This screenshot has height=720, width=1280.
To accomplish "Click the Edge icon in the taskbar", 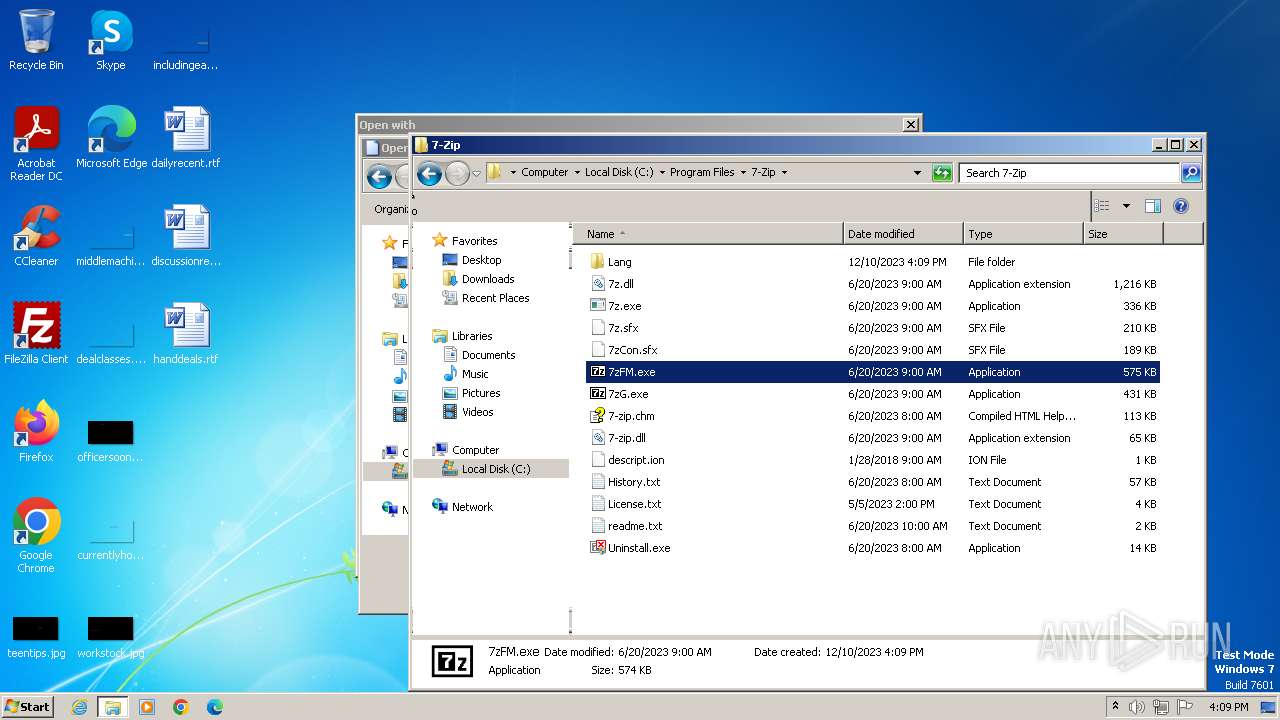I will click(214, 707).
